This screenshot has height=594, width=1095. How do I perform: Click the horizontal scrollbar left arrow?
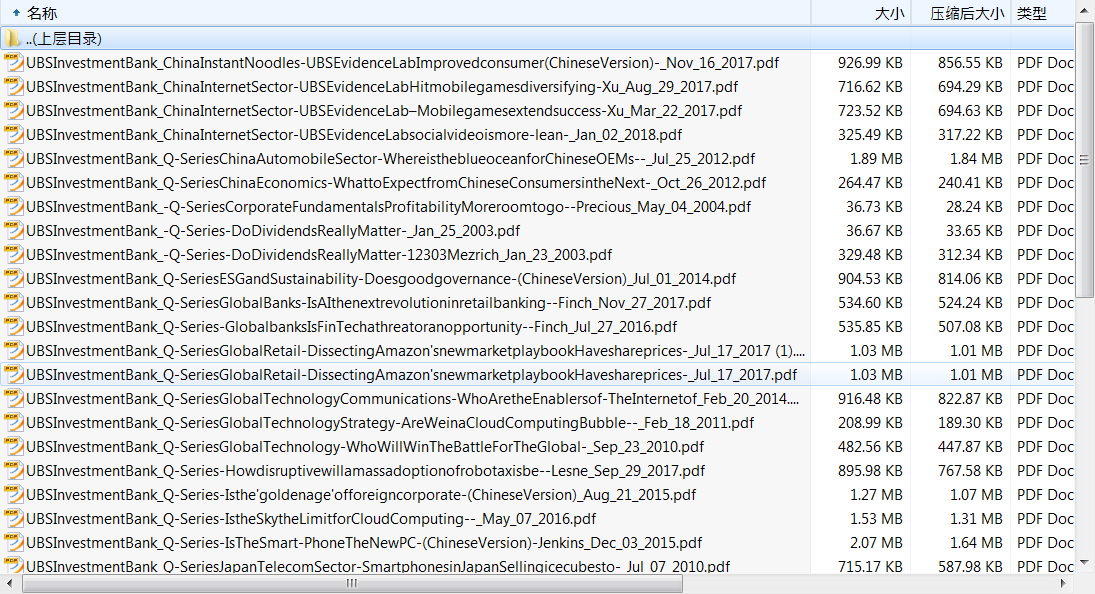click(10, 583)
